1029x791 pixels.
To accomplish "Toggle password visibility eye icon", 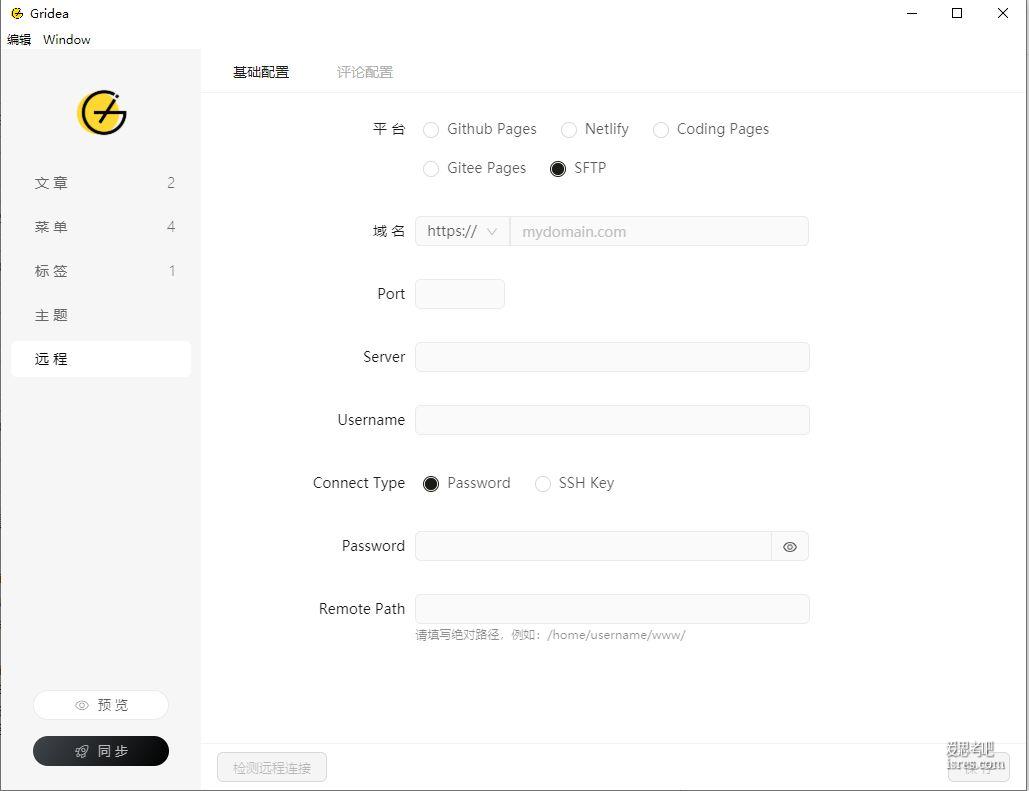I will click(x=789, y=546).
